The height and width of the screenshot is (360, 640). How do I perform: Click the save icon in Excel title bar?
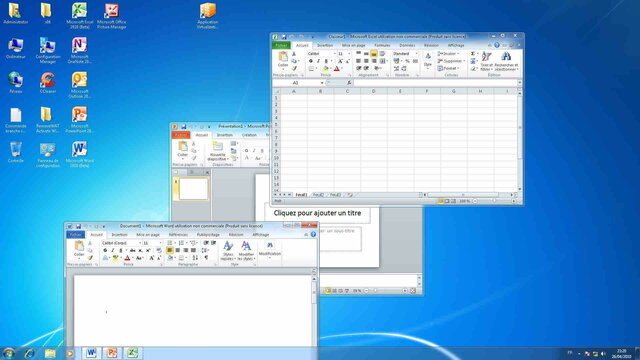284,37
